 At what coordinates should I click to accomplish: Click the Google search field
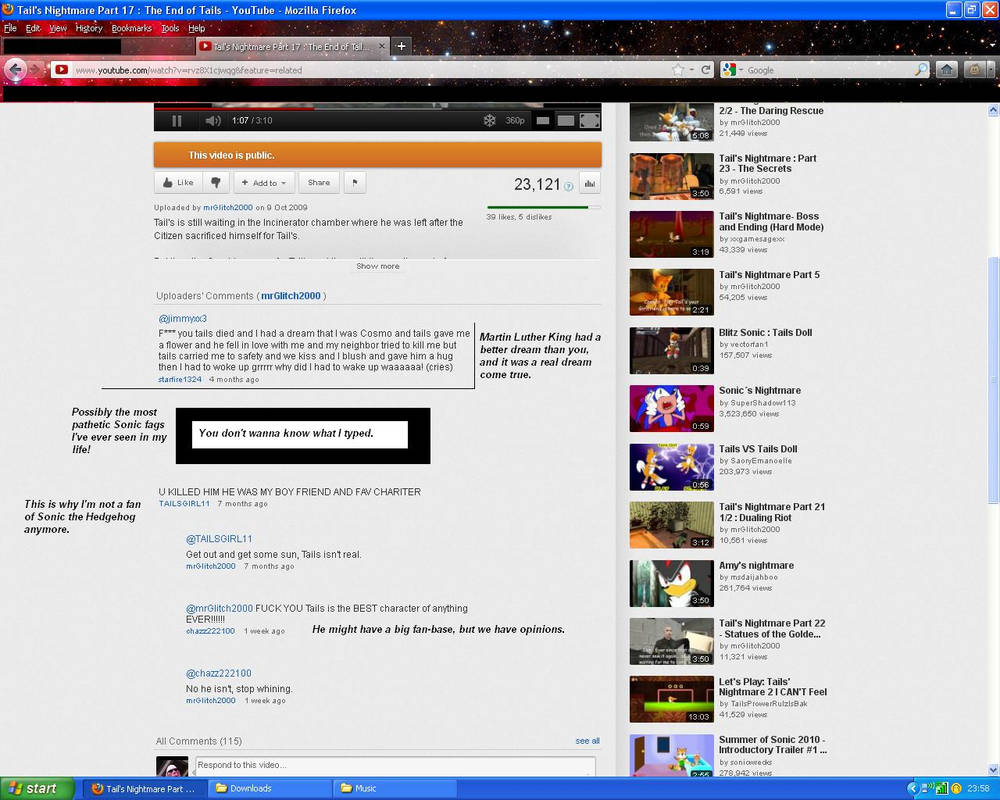[x=829, y=70]
